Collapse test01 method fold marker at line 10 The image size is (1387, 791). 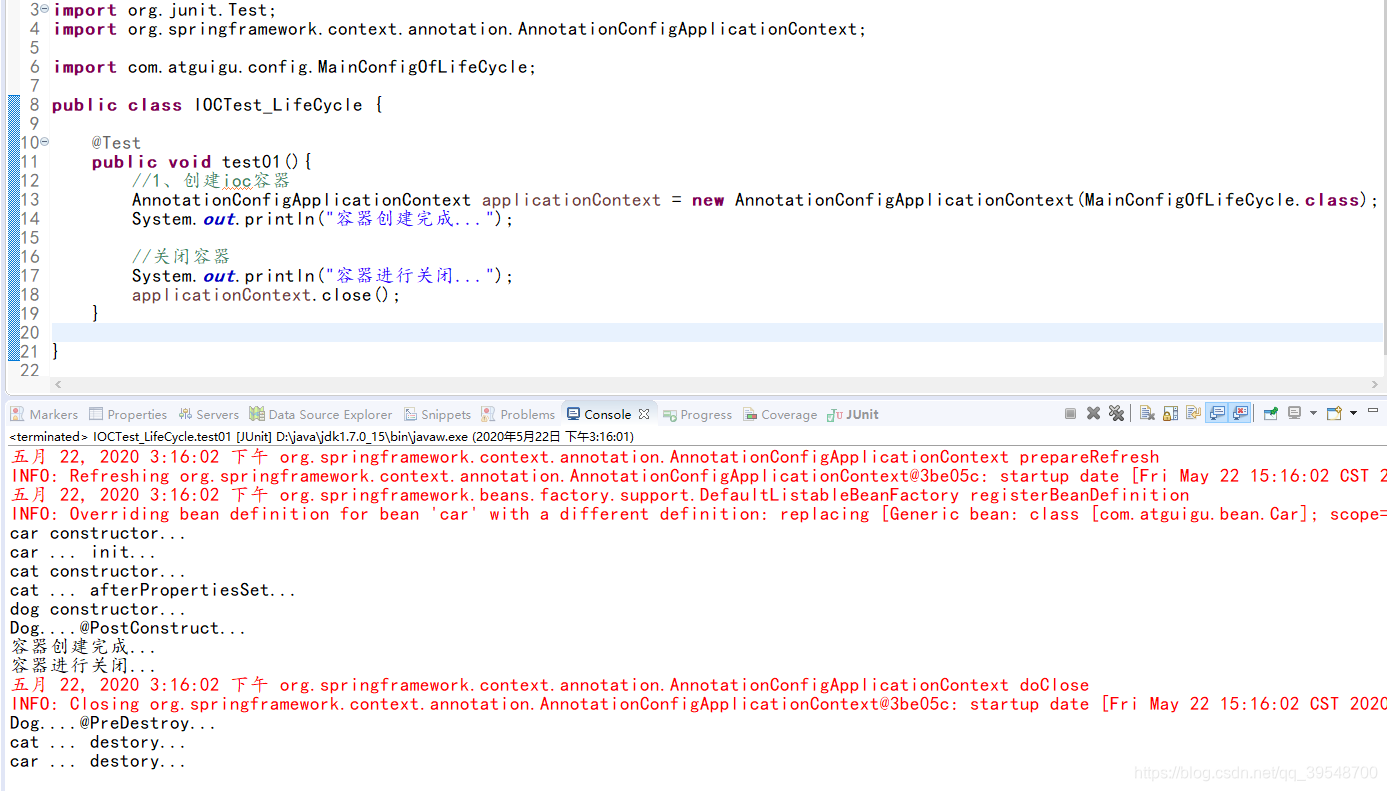[x=44, y=142]
